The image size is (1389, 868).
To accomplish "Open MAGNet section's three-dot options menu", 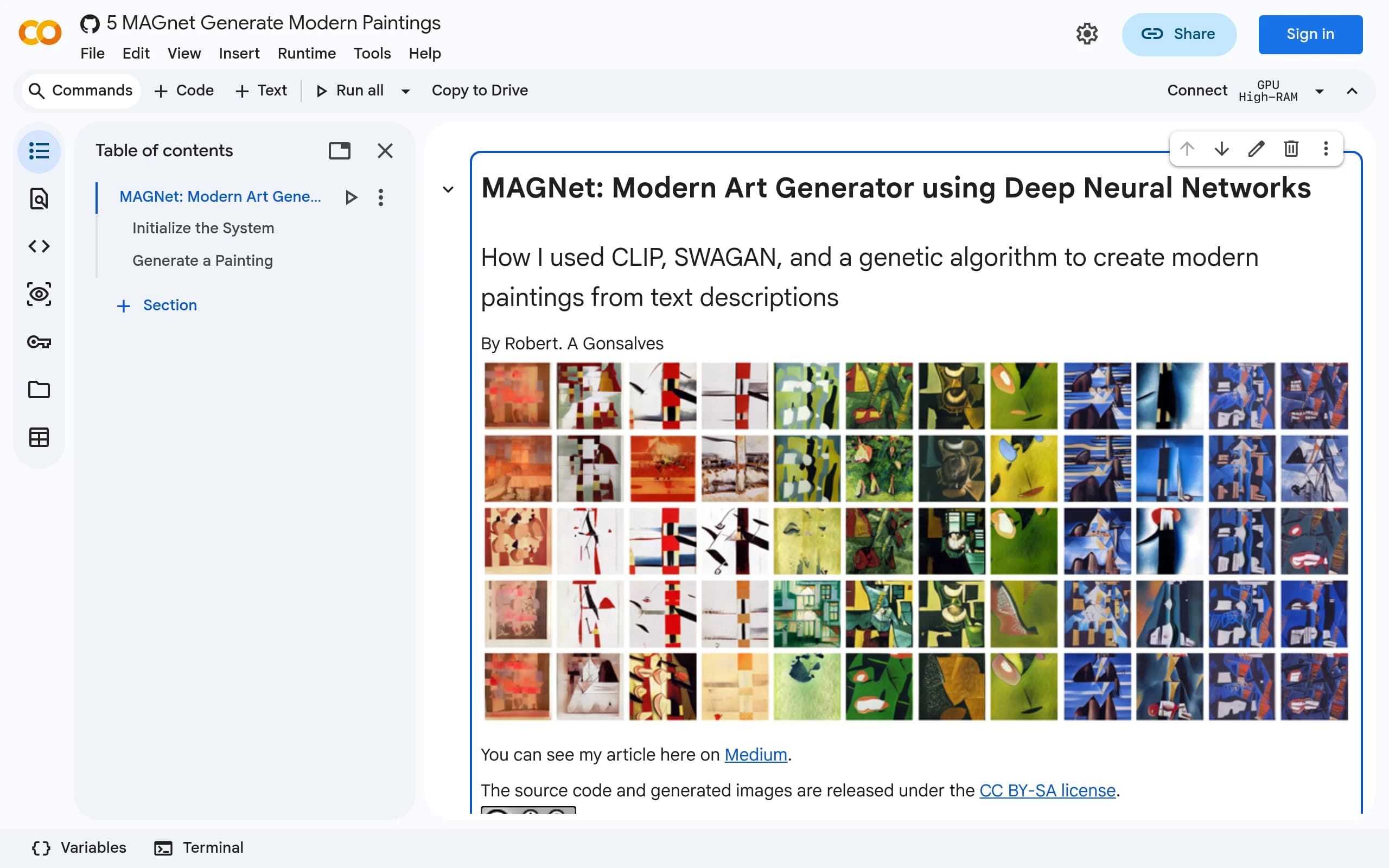I will [x=380, y=197].
